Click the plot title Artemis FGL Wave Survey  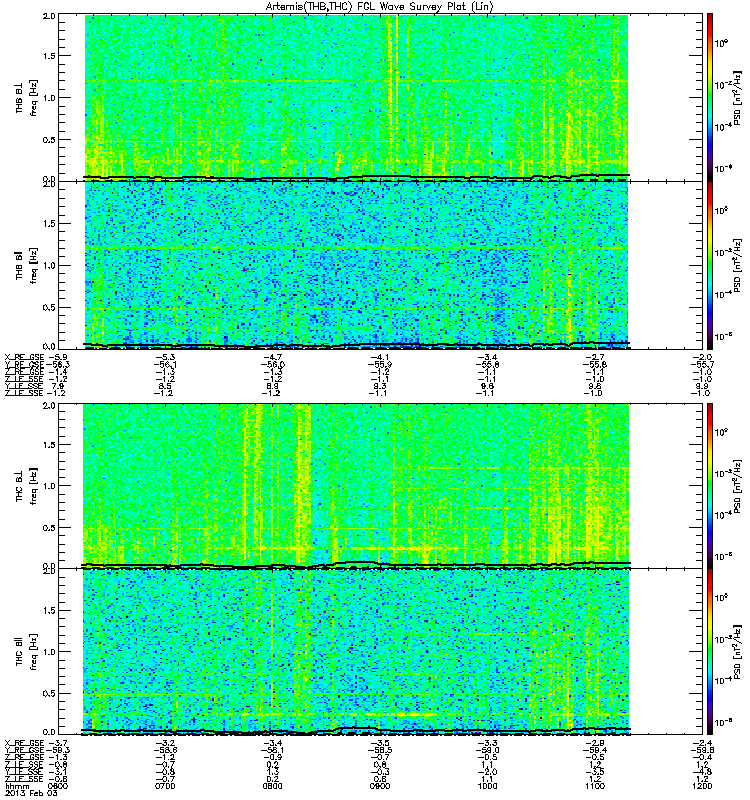click(x=379, y=6)
